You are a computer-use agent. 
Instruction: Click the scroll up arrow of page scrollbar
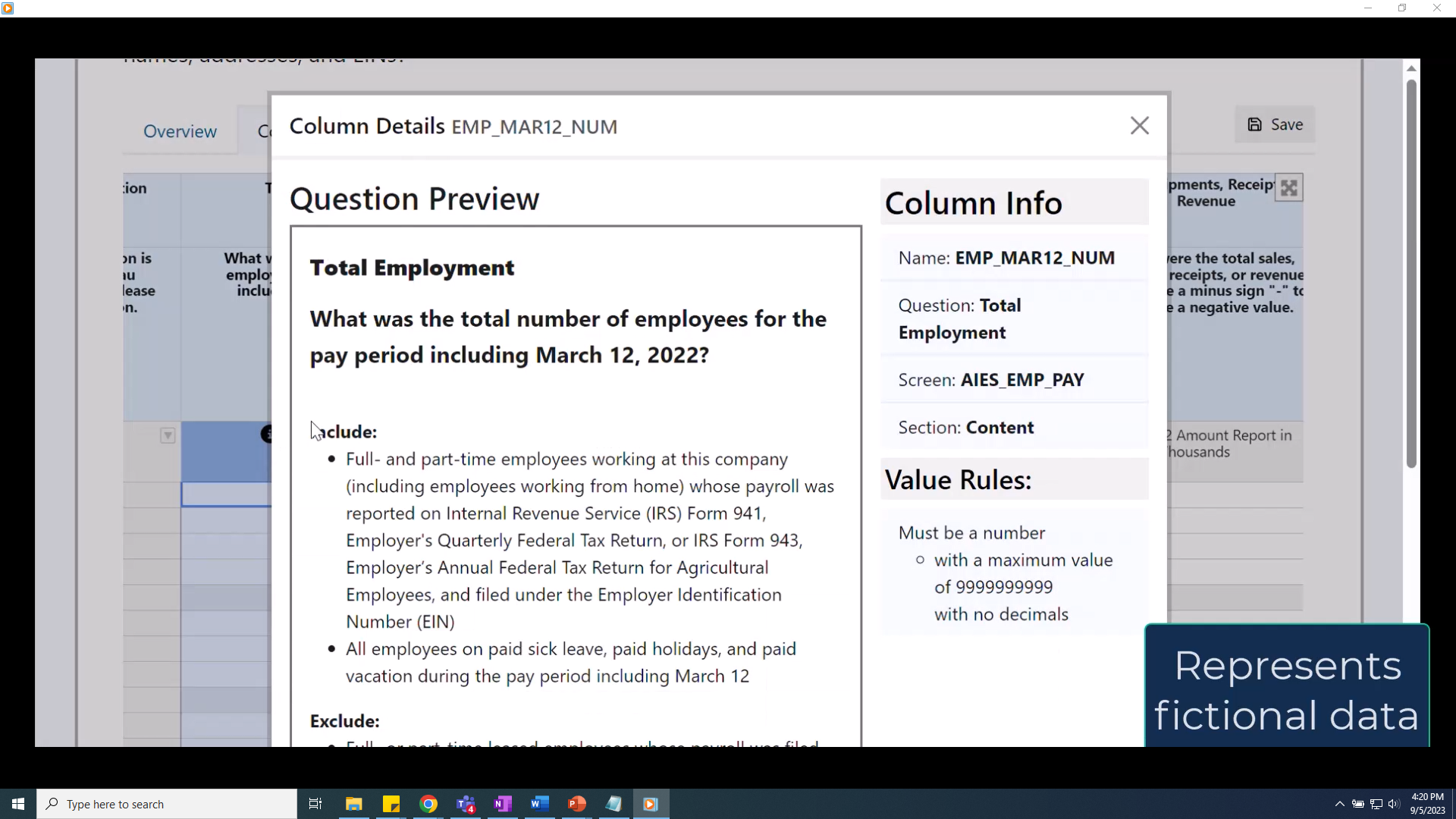tap(1411, 68)
